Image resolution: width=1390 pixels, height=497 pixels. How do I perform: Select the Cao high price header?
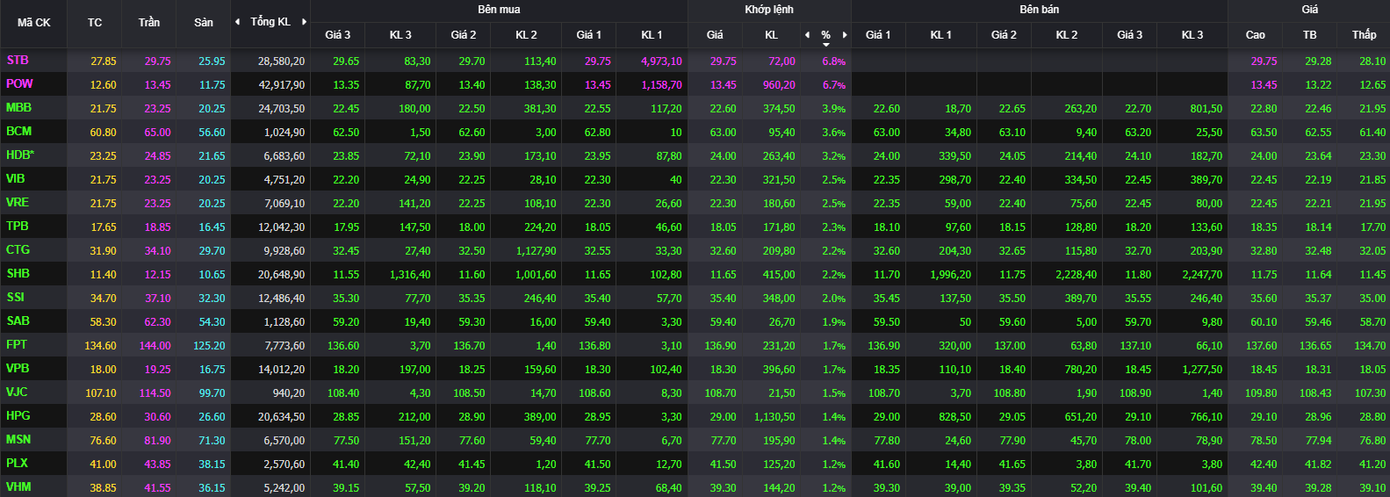[1255, 35]
